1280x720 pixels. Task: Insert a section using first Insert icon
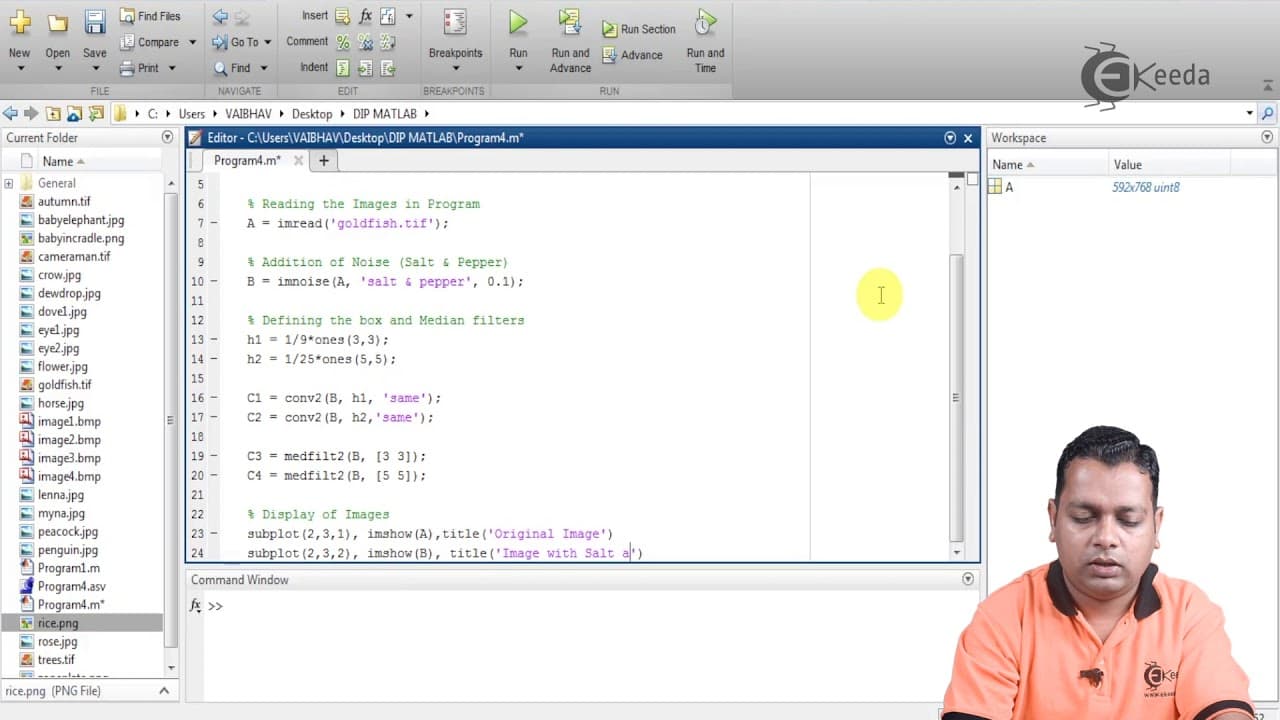pos(343,16)
